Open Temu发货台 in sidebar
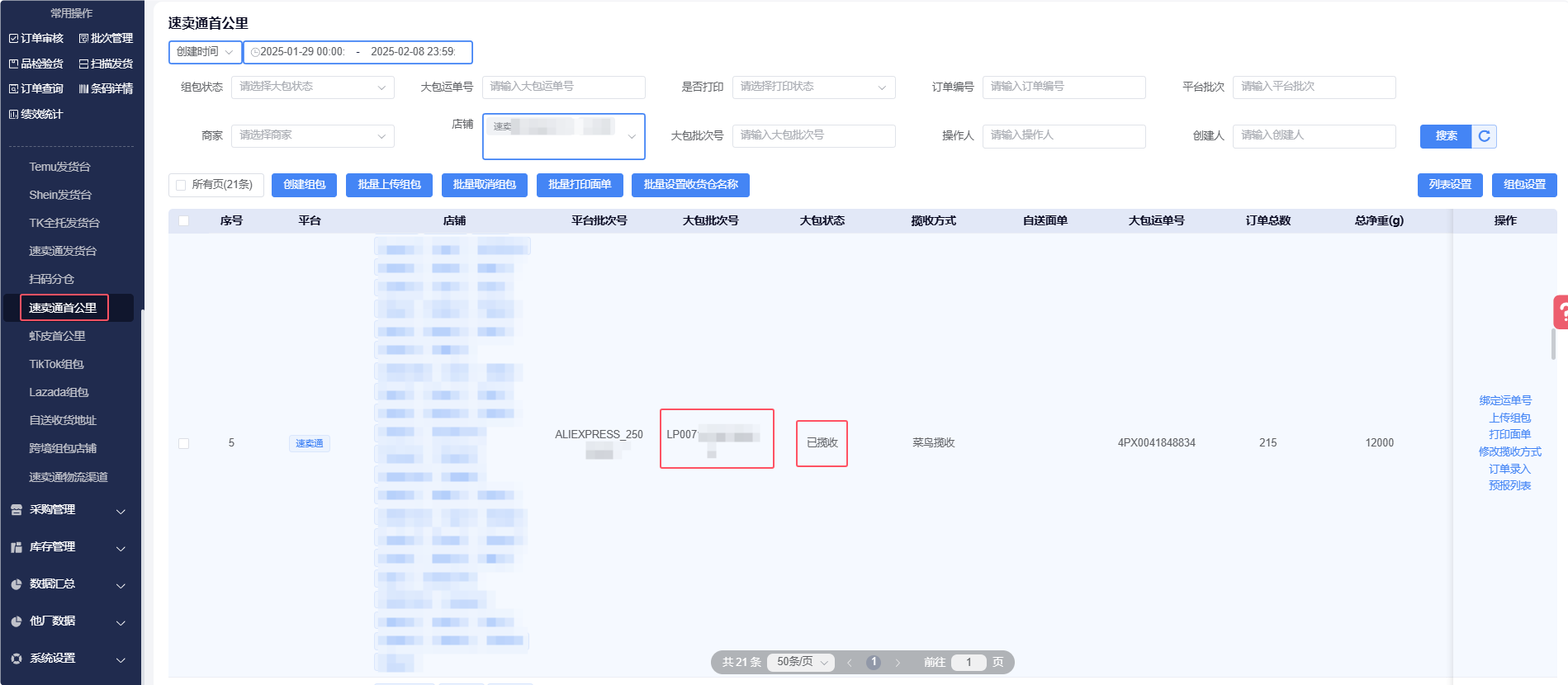This screenshot has height=685, width=1568. coord(59,167)
